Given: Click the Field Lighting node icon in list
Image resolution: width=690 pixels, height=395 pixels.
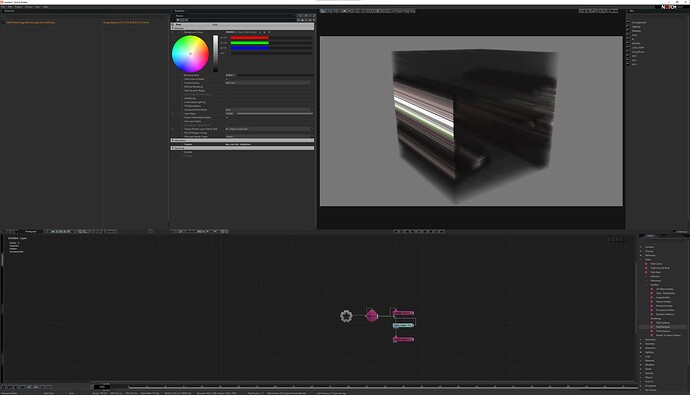Looking at the screenshot, I should 652,323.
